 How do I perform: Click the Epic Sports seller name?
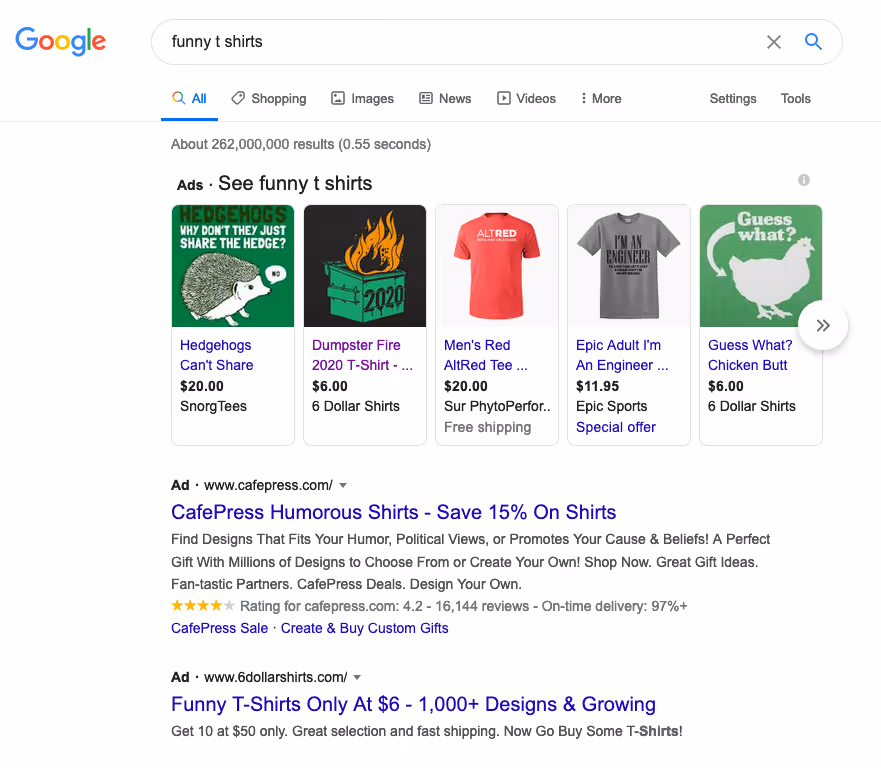(611, 406)
